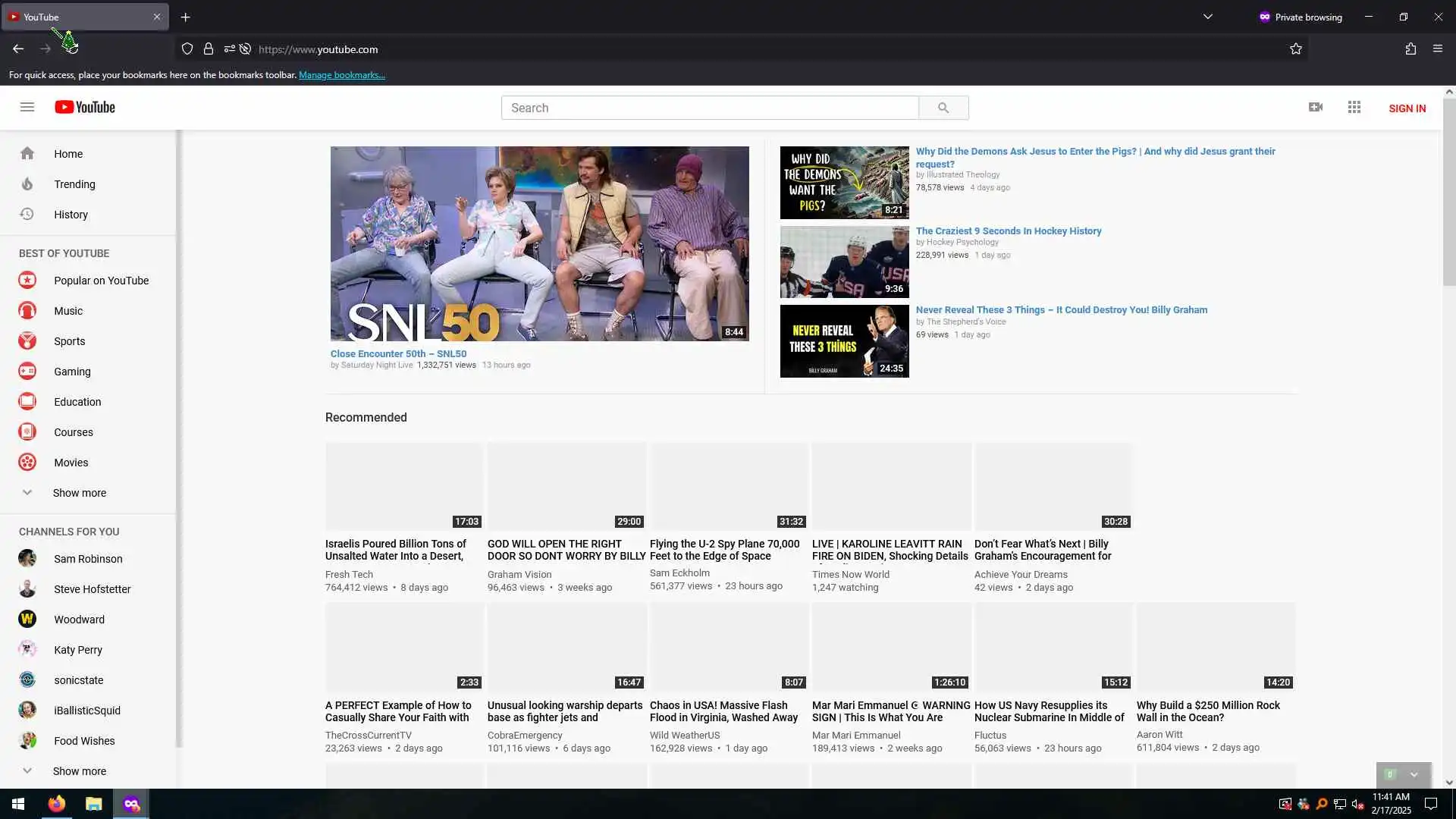Viewport: 1456px width, 819px height.
Task: Expand Show more under Channels for You
Action: (x=79, y=771)
